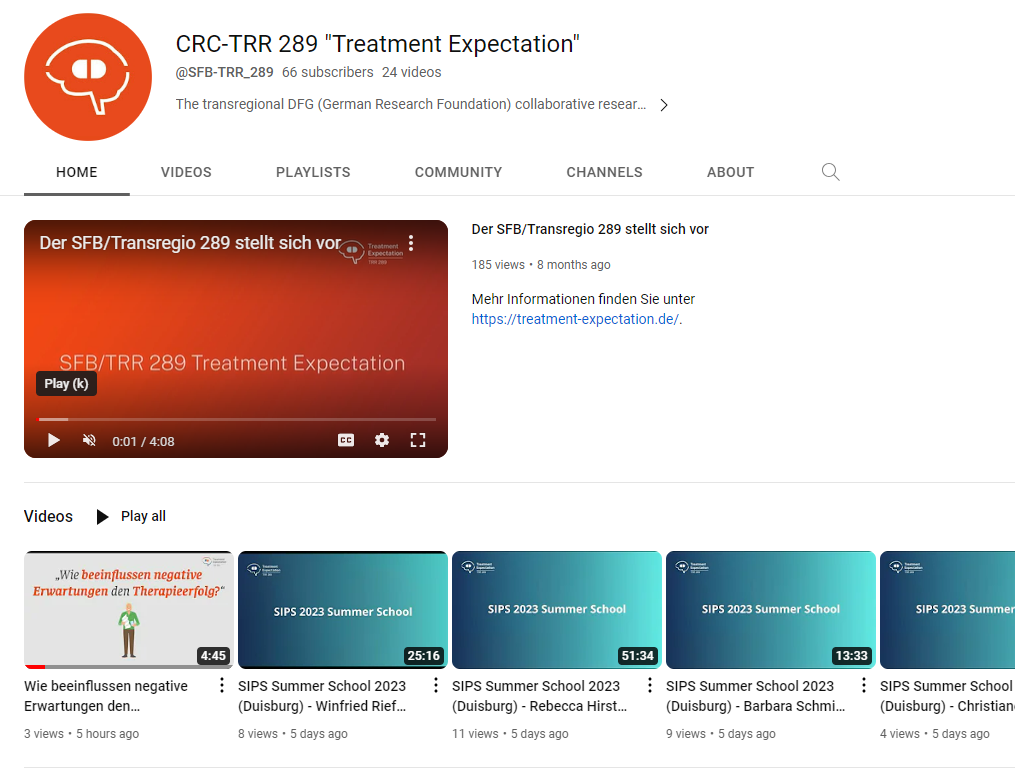Click the Play all button

131,517
